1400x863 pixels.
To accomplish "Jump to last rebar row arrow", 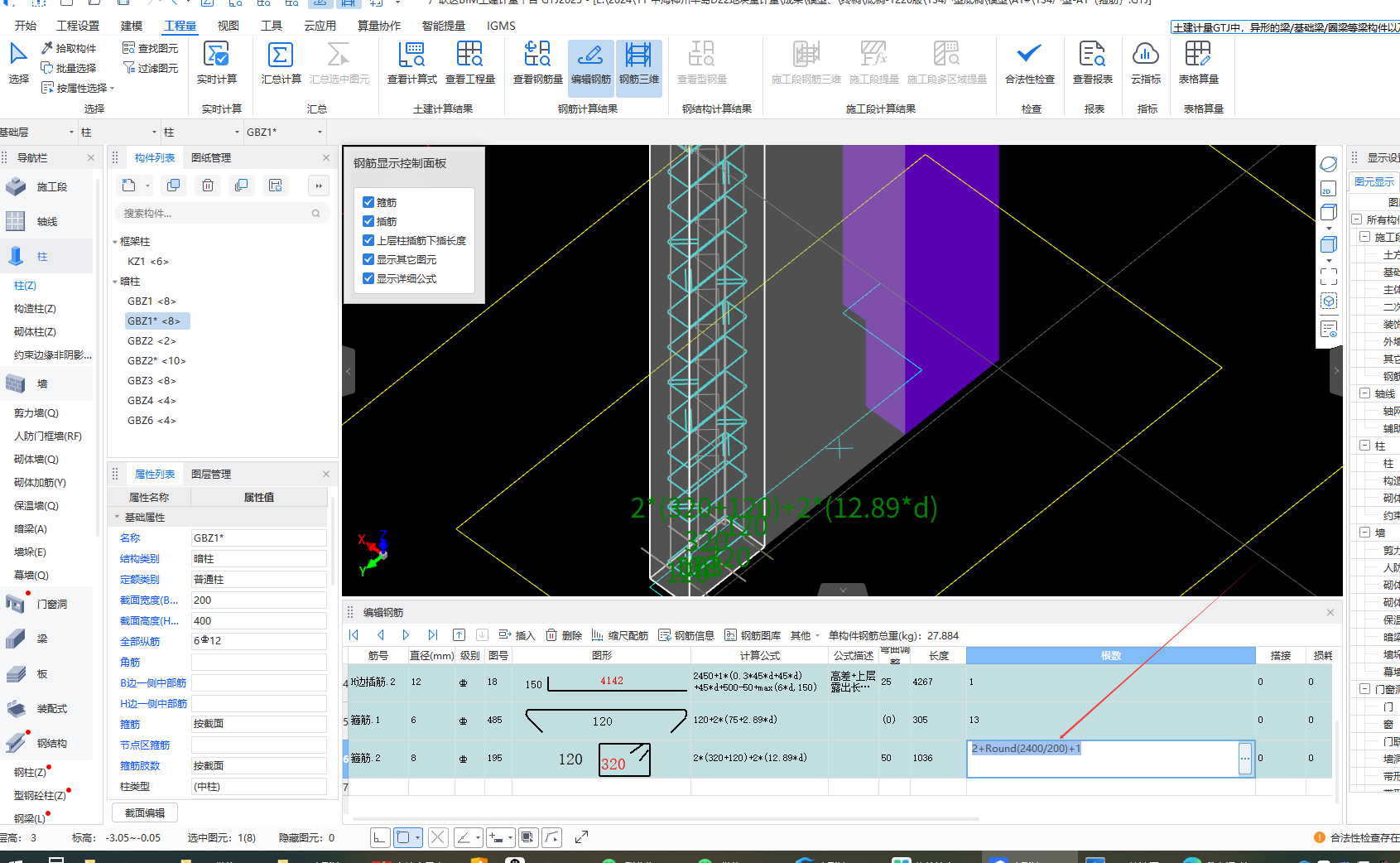I will (x=432, y=635).
